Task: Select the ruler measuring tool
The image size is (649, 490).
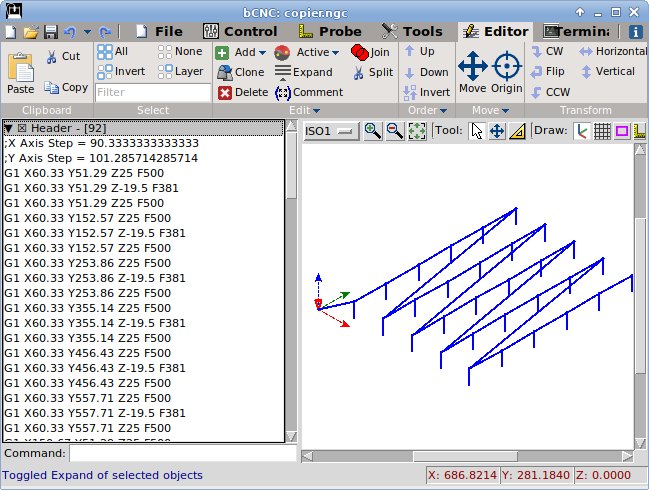Action: point(517,131)
